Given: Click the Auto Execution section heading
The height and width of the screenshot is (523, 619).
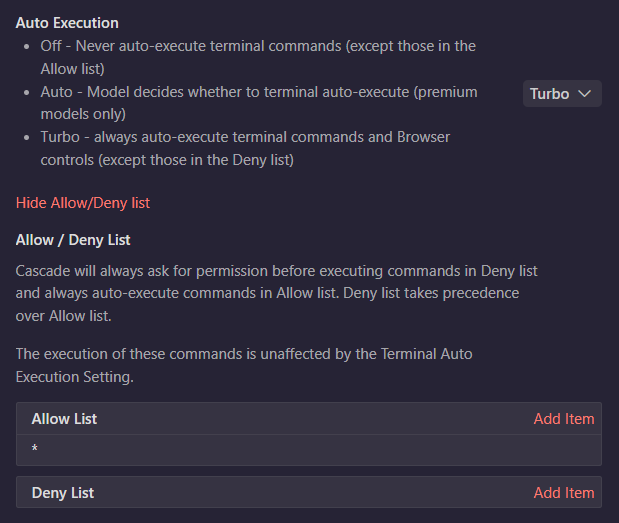Looking at the screenshot, I should pyautogui.click(x=67, y=23).
